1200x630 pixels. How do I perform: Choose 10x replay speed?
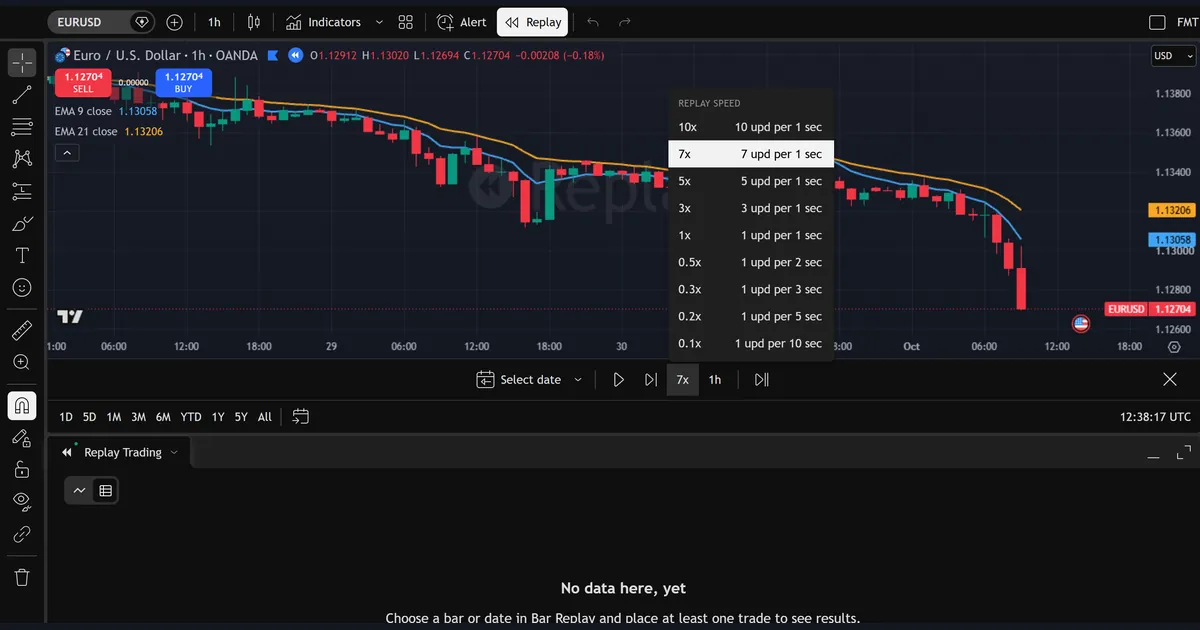tap(750, 127)
